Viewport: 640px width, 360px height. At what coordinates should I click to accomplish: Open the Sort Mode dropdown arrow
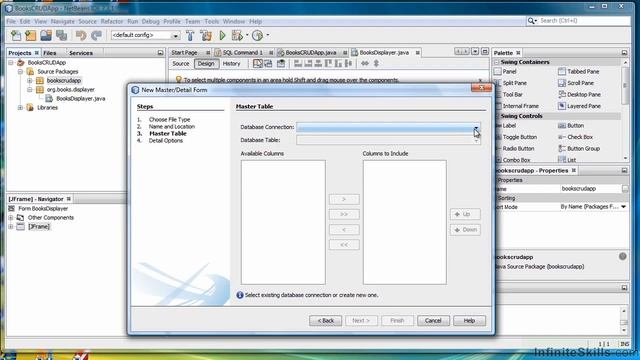tap(623, 207)
